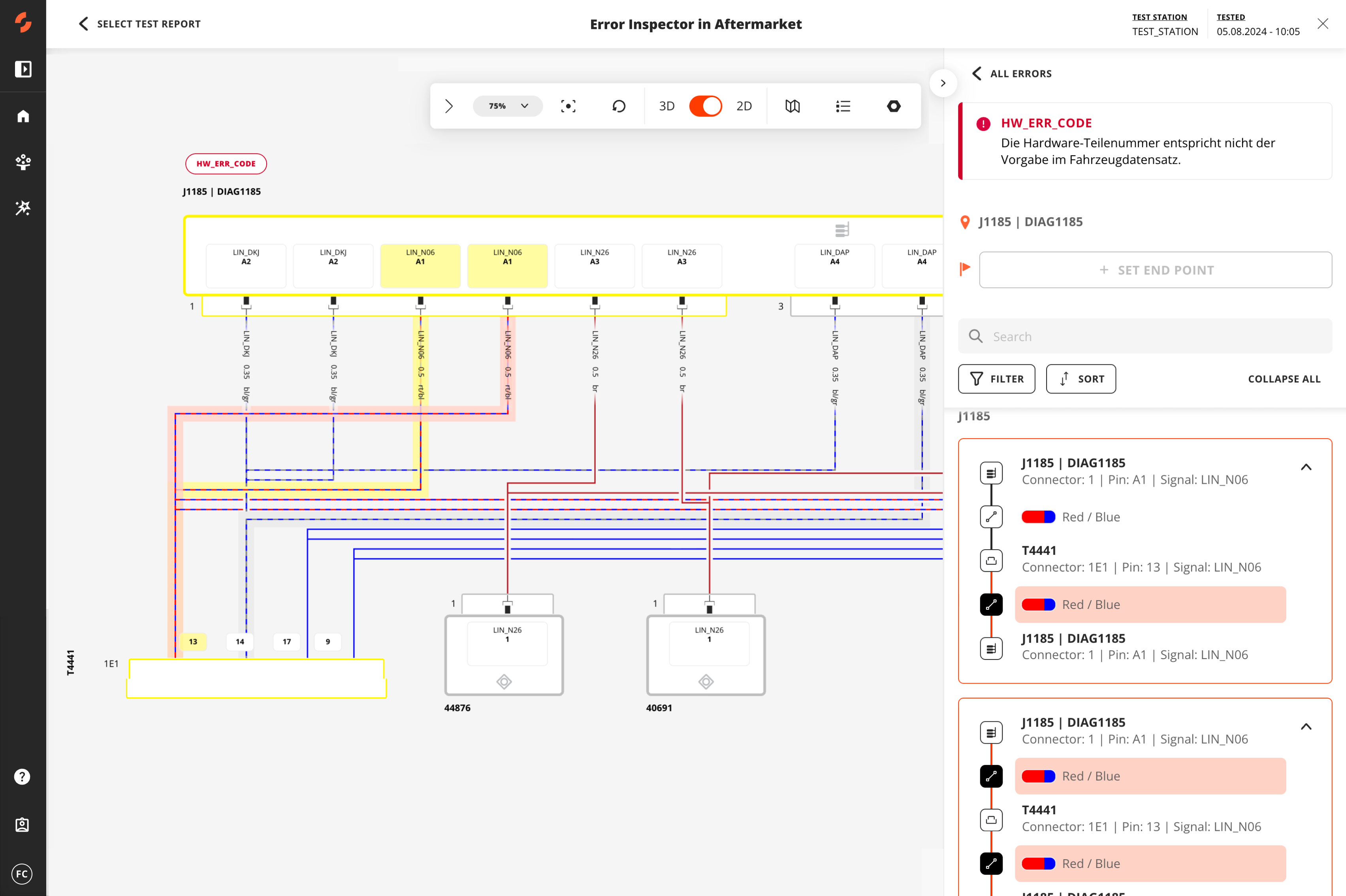Click the center/focus view icon in toolbar

(568, 106)
